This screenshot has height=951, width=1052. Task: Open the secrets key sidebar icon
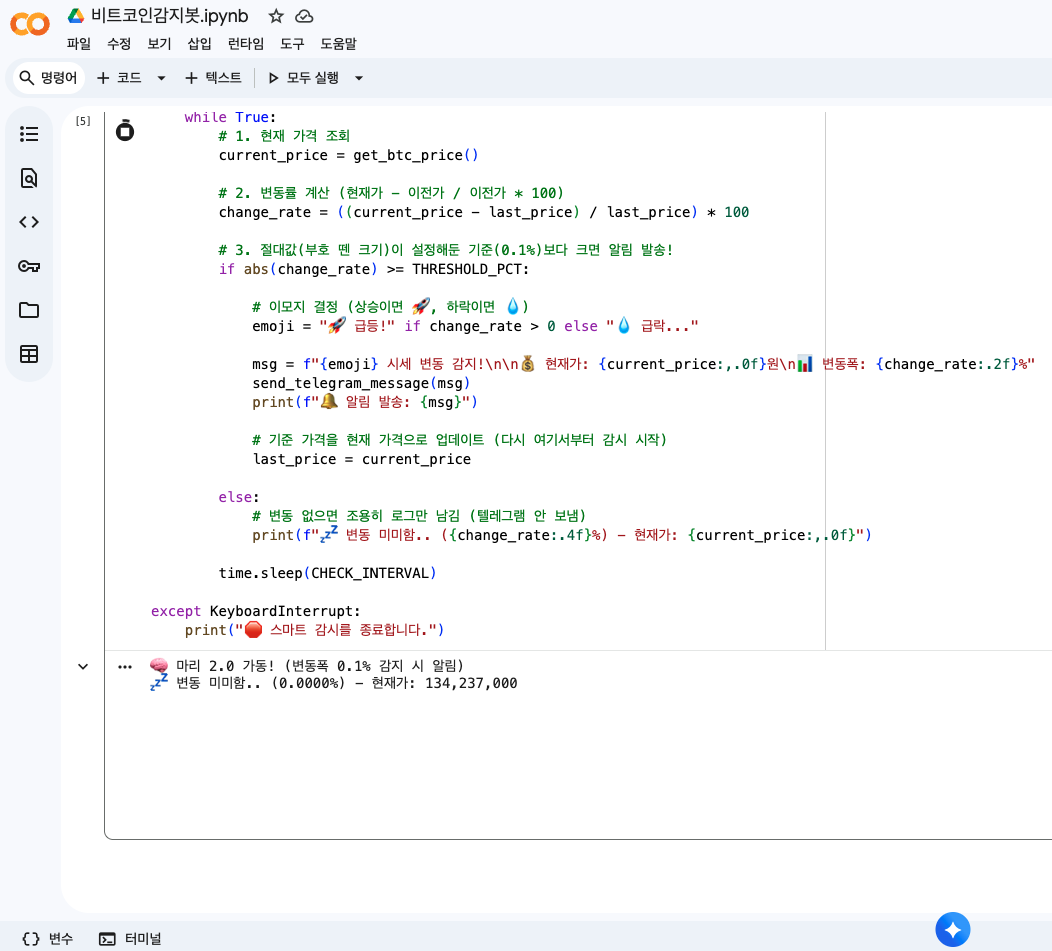coord(29,266)
